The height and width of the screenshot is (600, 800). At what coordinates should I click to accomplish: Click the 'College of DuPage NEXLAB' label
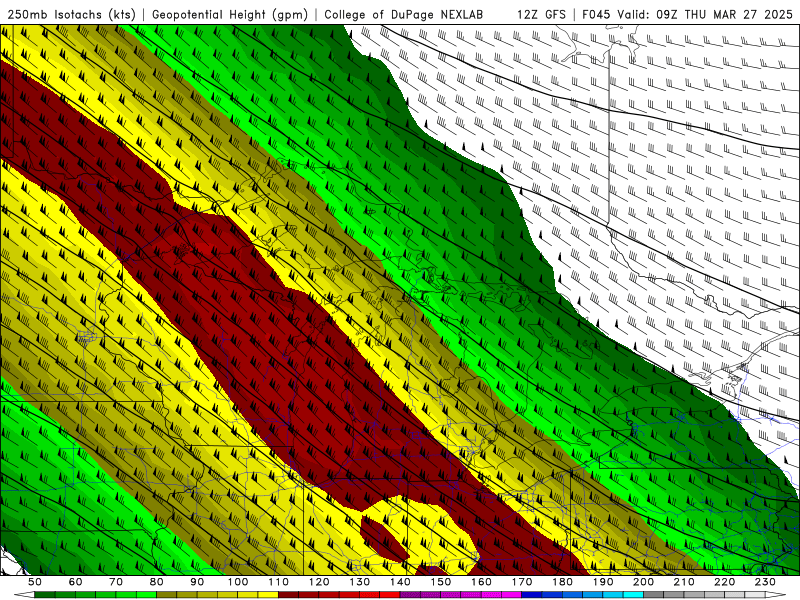coord(404,14)
